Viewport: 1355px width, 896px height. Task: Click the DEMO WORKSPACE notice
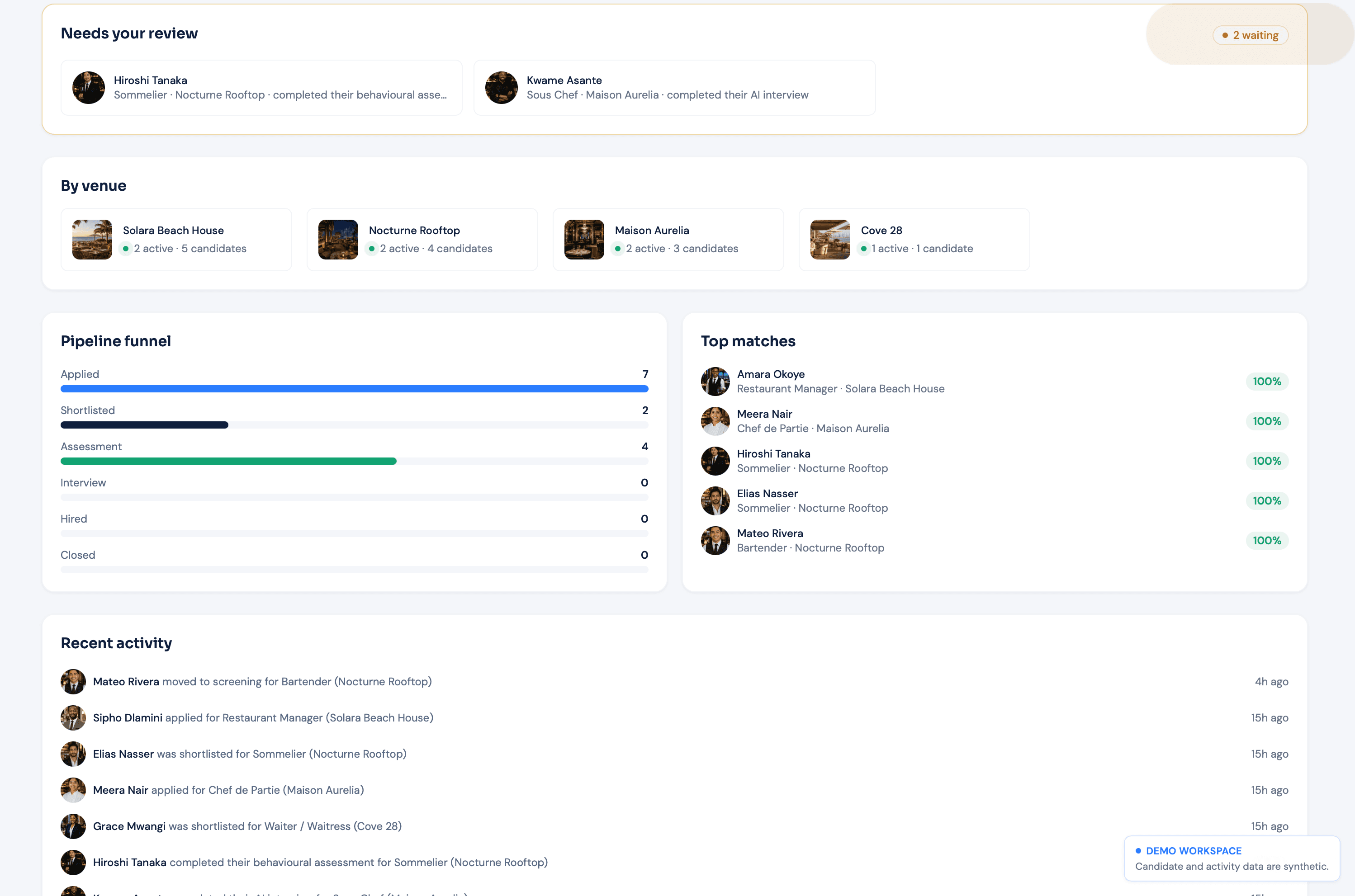pos(1232,858)
